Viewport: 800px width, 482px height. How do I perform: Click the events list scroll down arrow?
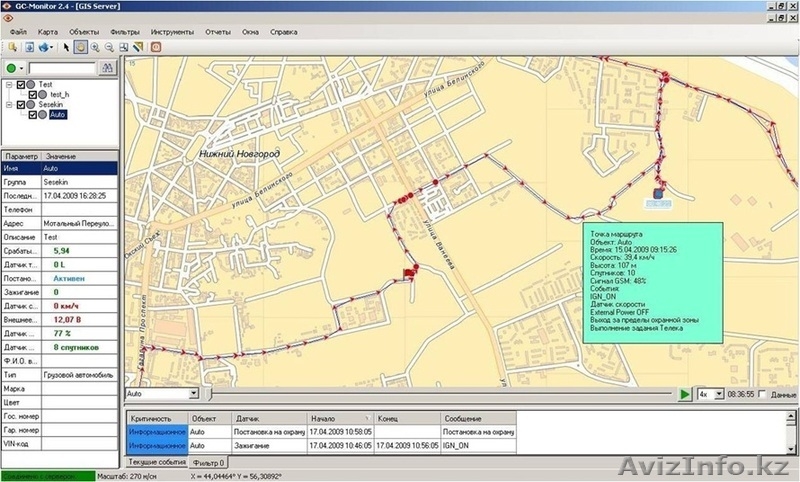pos(791,449)
